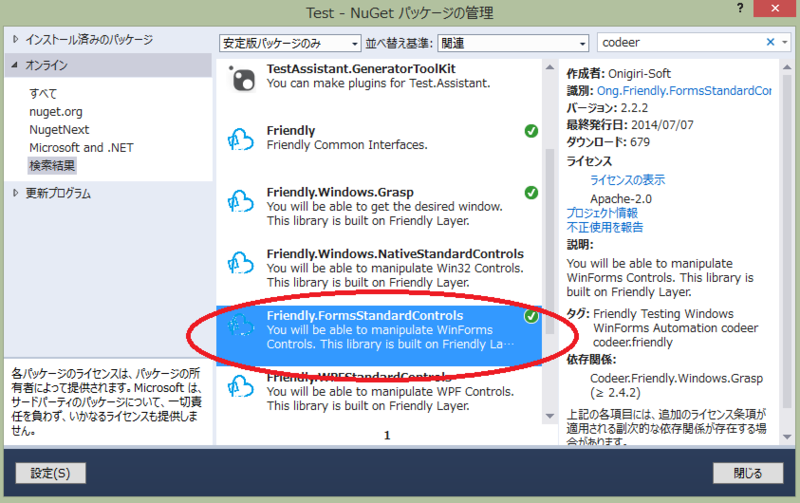The height and width of the screenshot is (503, 800).
Task: Expand インストール済みのパッケージ section
Action: click(x=15, y=39)
